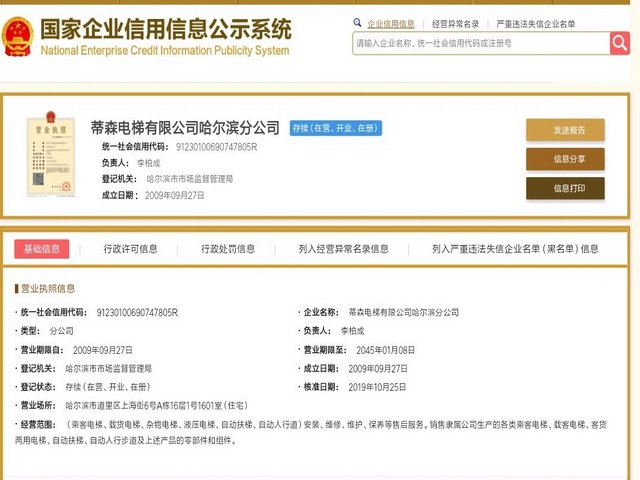The image size is (640, 480).
Task: Click the 发送报告 button
Action: 565,130
